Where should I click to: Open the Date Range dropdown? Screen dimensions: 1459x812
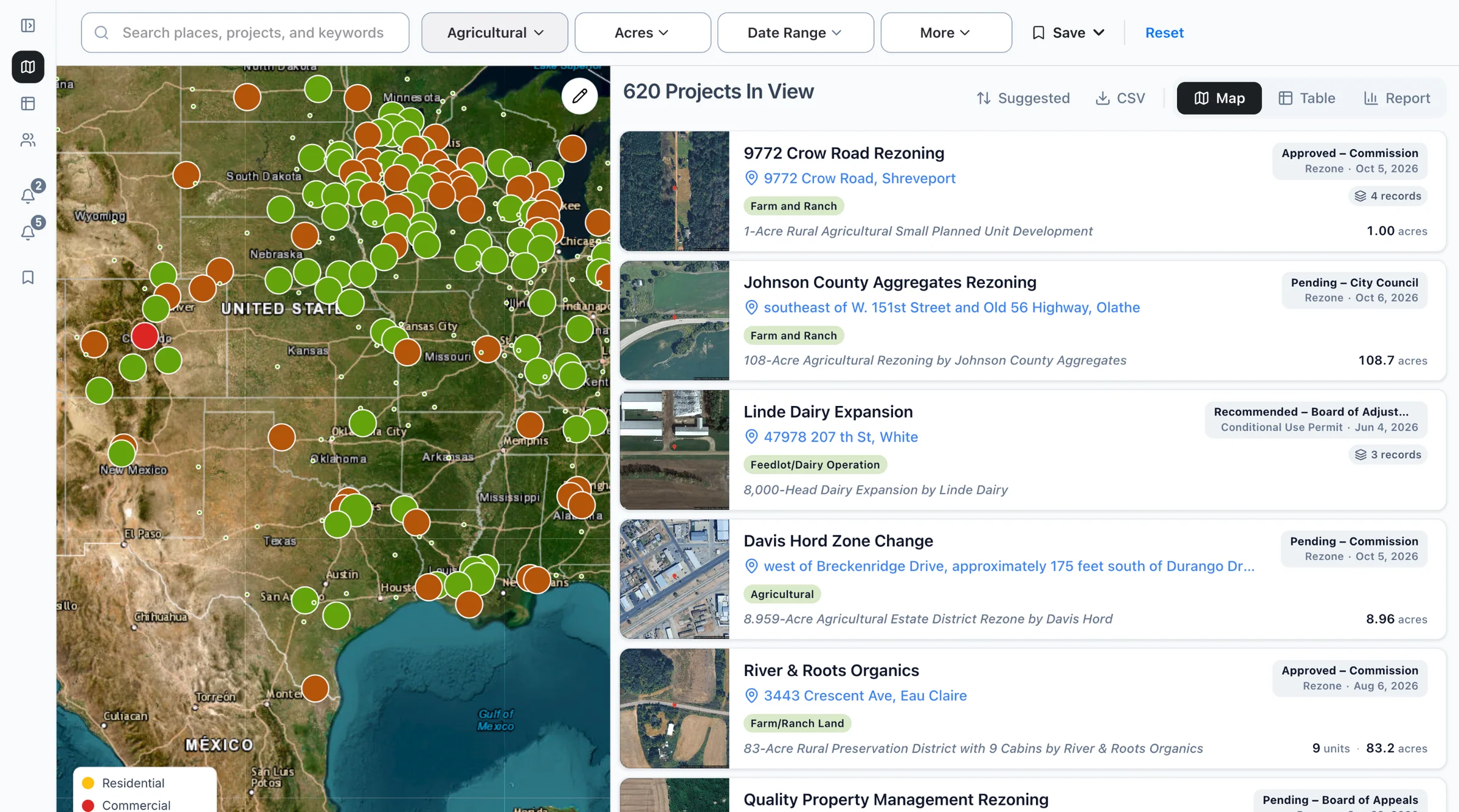pyautogui.click(x=795, y=32)
